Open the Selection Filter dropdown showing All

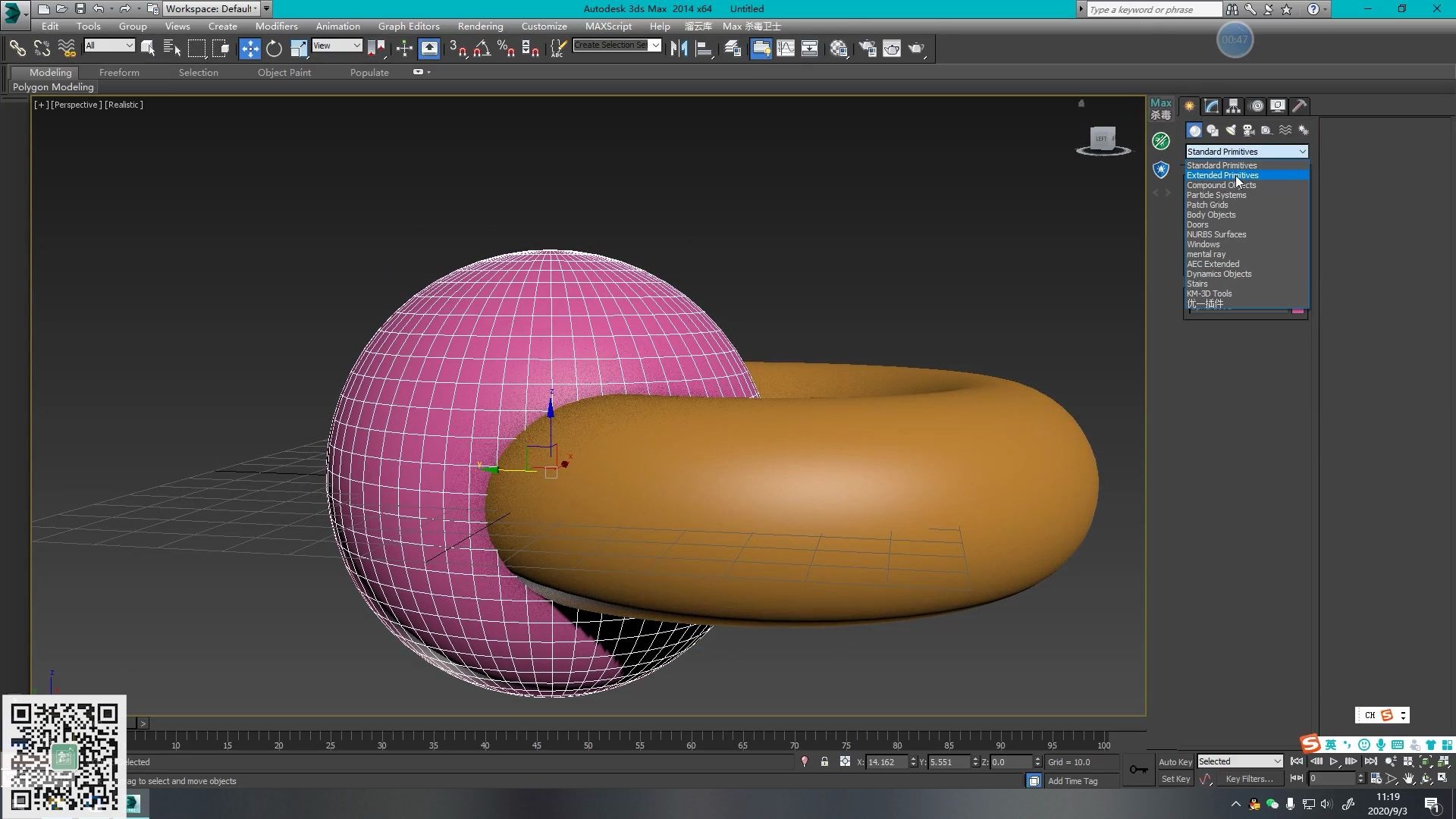point(109,45)
